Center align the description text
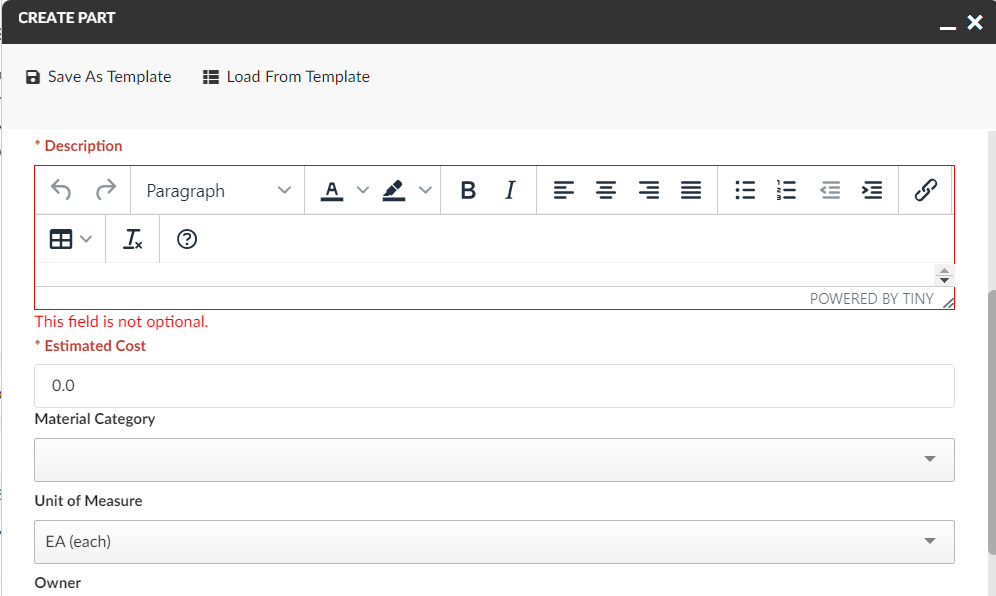 click(x=606, y=190)
